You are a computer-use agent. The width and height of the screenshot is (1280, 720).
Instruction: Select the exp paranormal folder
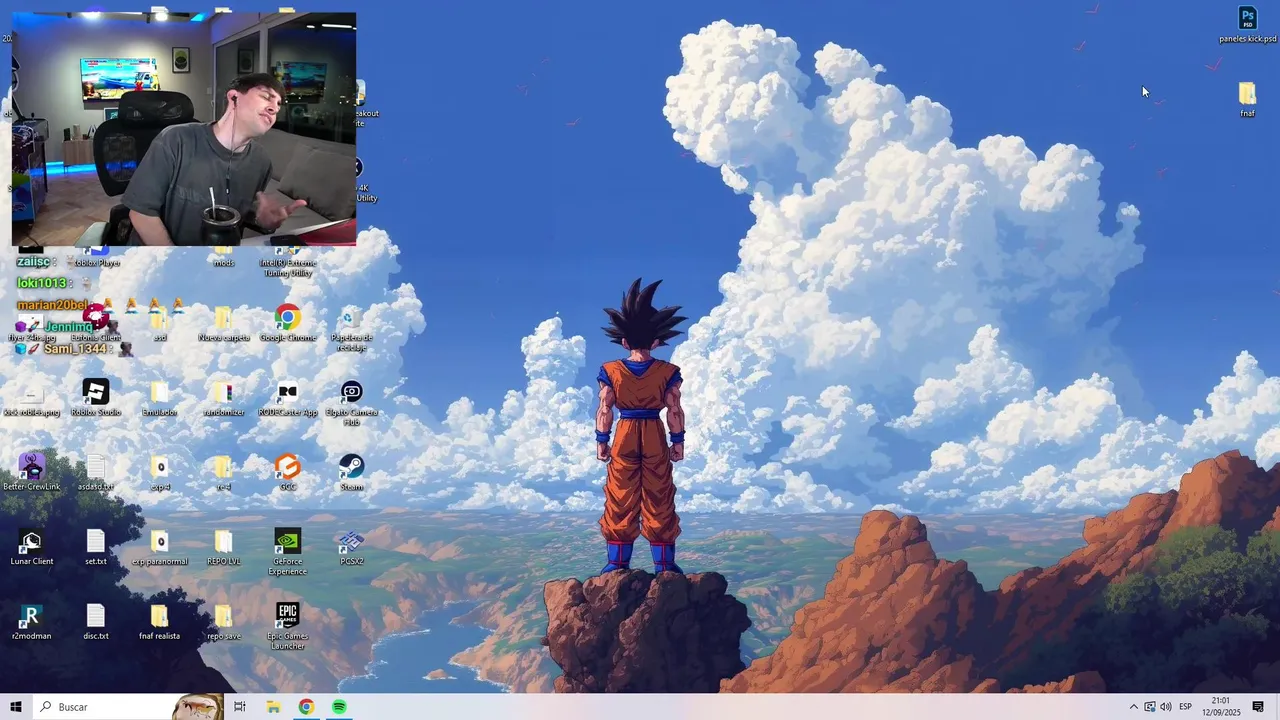[x=159, y=548]
